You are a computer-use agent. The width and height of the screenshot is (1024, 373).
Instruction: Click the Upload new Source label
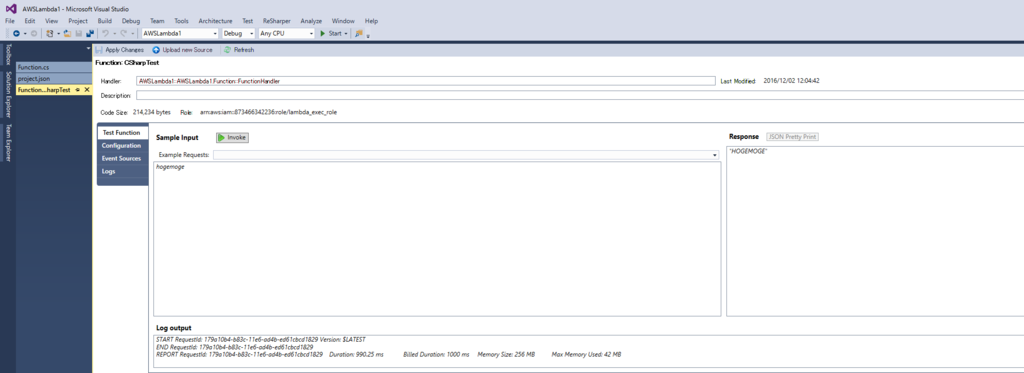click(x=187, y=50)
